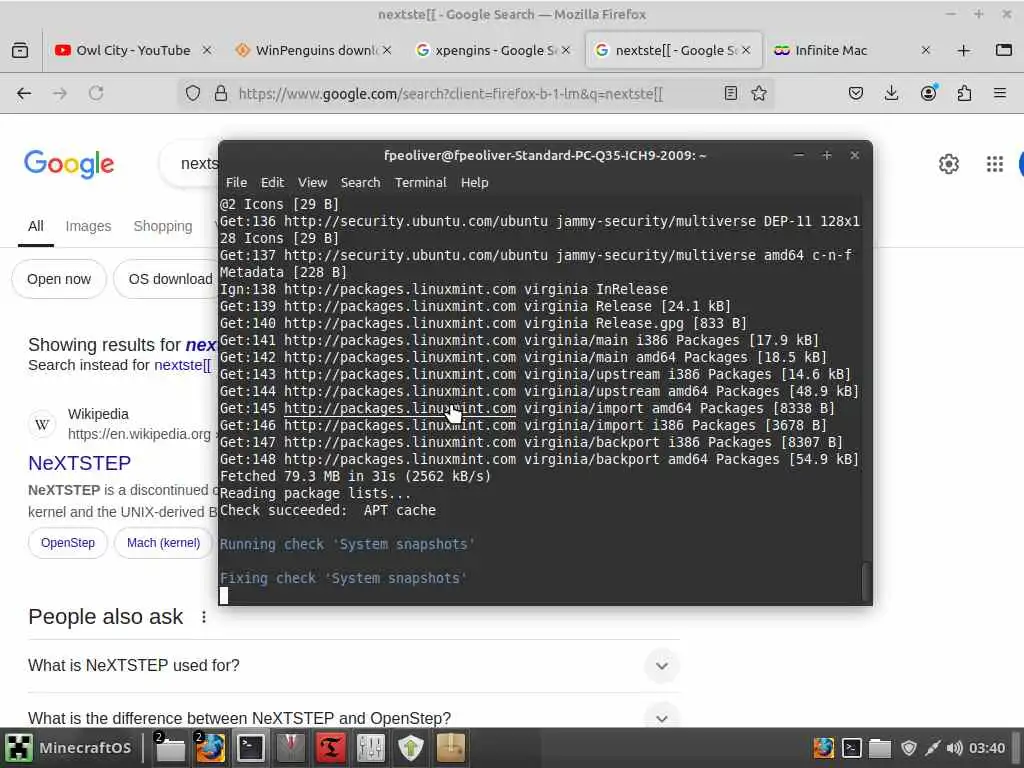Click the taskbar clock showing 03:40
1024x768 pixels.
(987, 748)
